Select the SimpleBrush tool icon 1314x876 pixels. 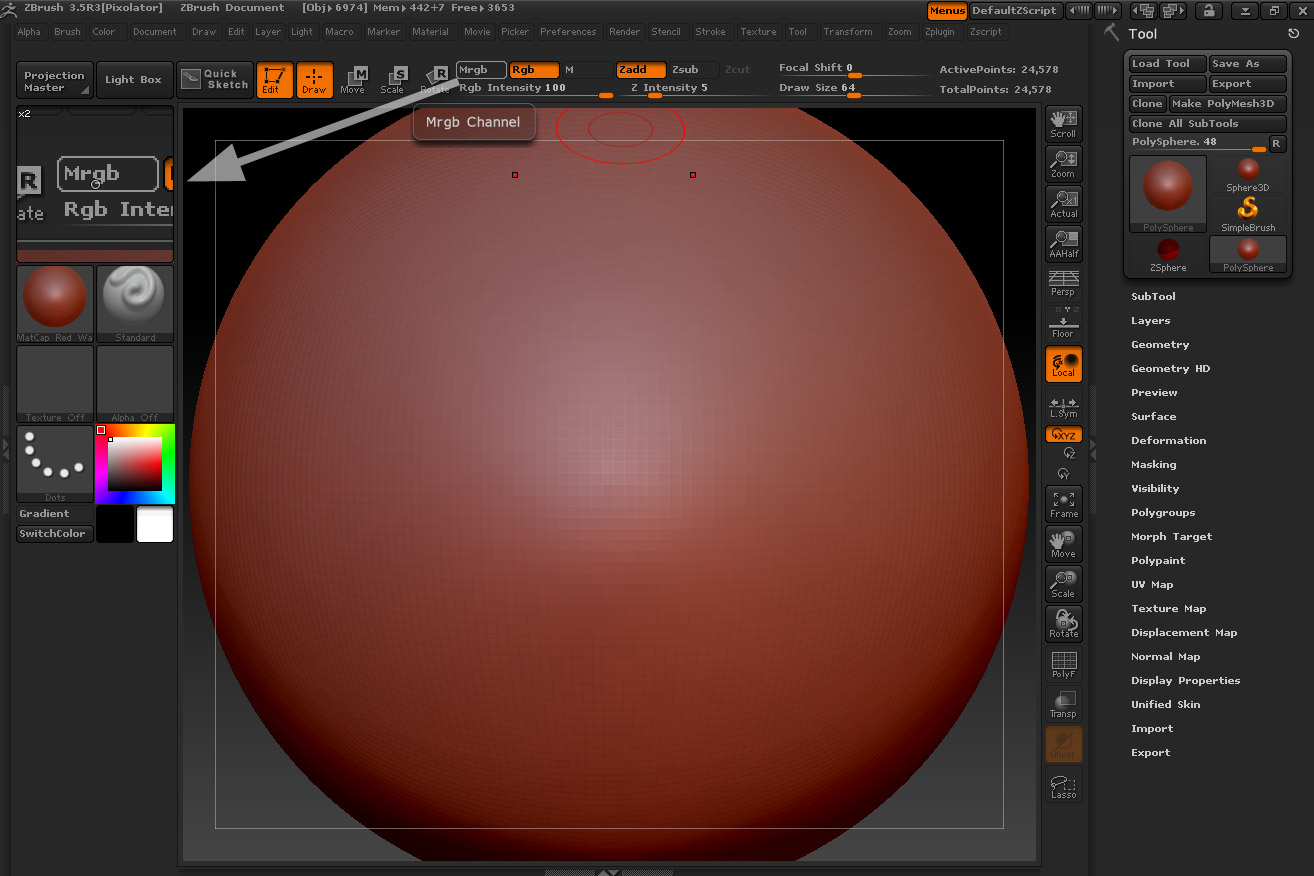coord(1248,214)
